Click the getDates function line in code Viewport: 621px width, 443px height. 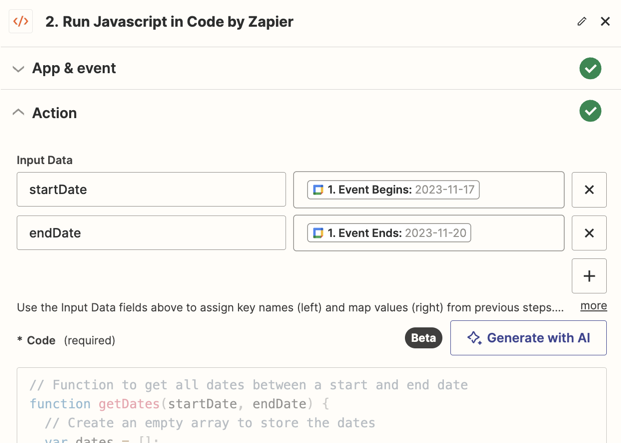(179, 404)
